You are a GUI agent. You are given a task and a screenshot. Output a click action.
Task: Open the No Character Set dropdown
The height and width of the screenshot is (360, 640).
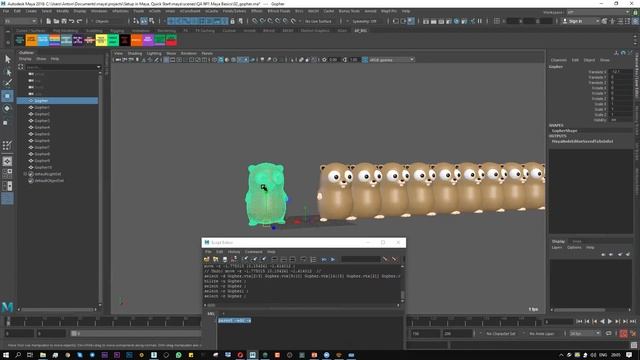500,333
